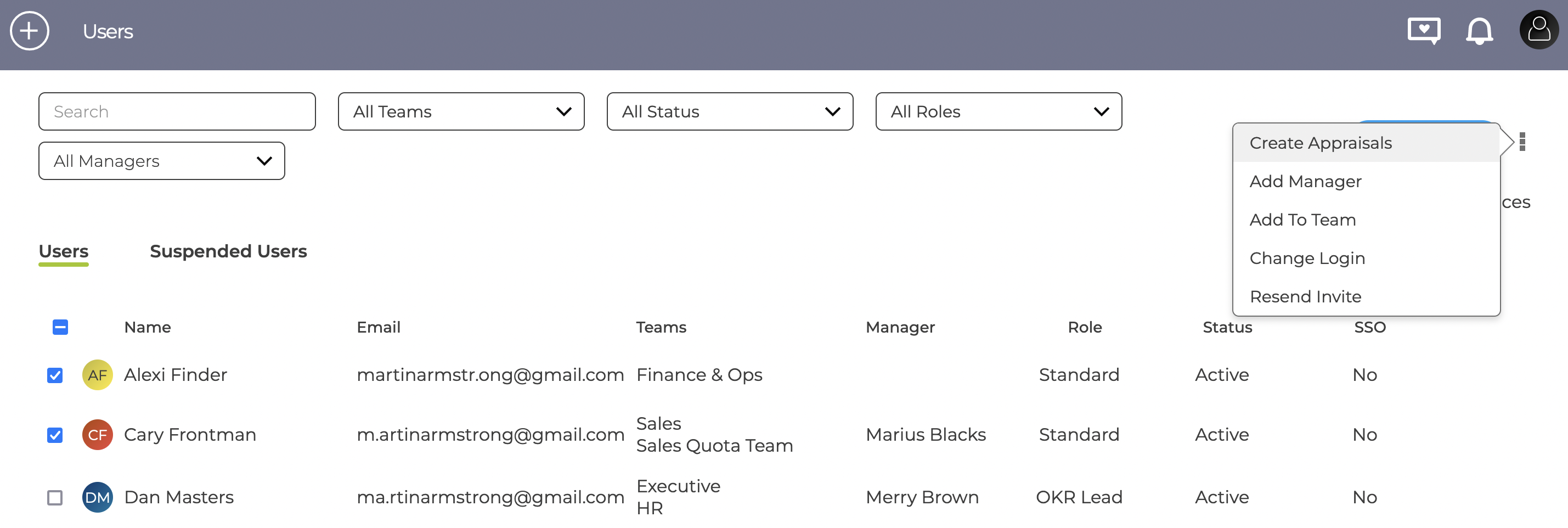Click the plus add icon in header
Image resolution: width=1568 pixels, height=528 pixels.
[x=29, y=31]
